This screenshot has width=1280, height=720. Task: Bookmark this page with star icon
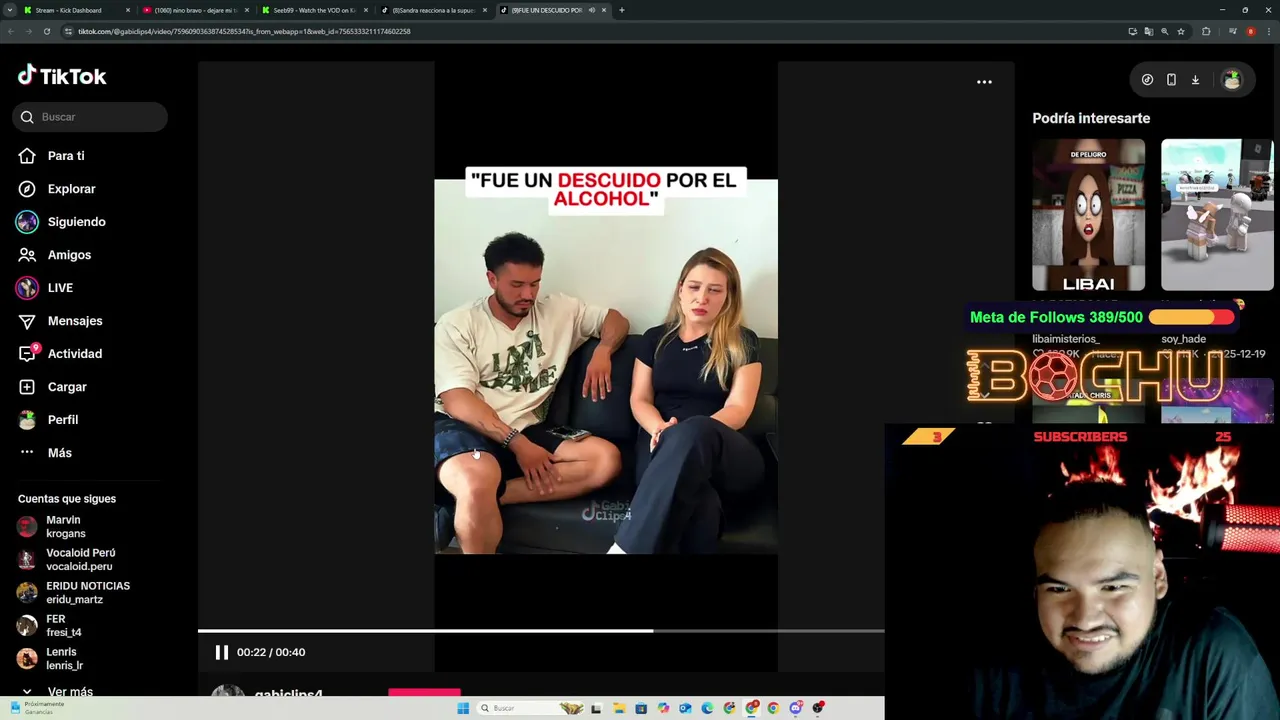(x=1181, y=31)
